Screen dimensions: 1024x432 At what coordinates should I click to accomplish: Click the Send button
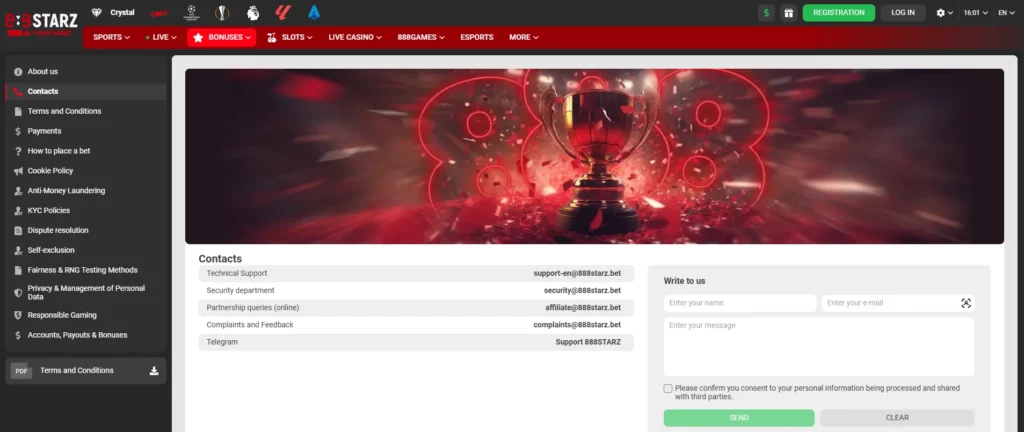[739, 418]
